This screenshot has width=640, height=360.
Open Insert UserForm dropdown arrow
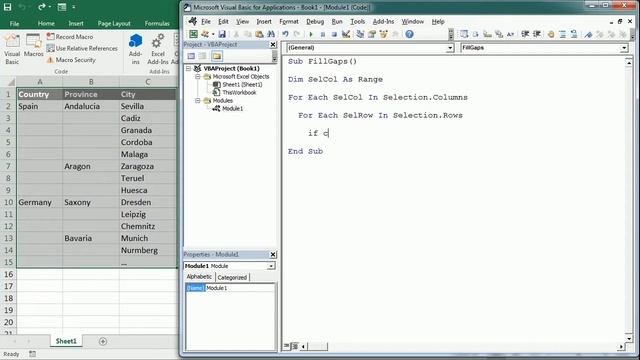(x=213, y=34)
